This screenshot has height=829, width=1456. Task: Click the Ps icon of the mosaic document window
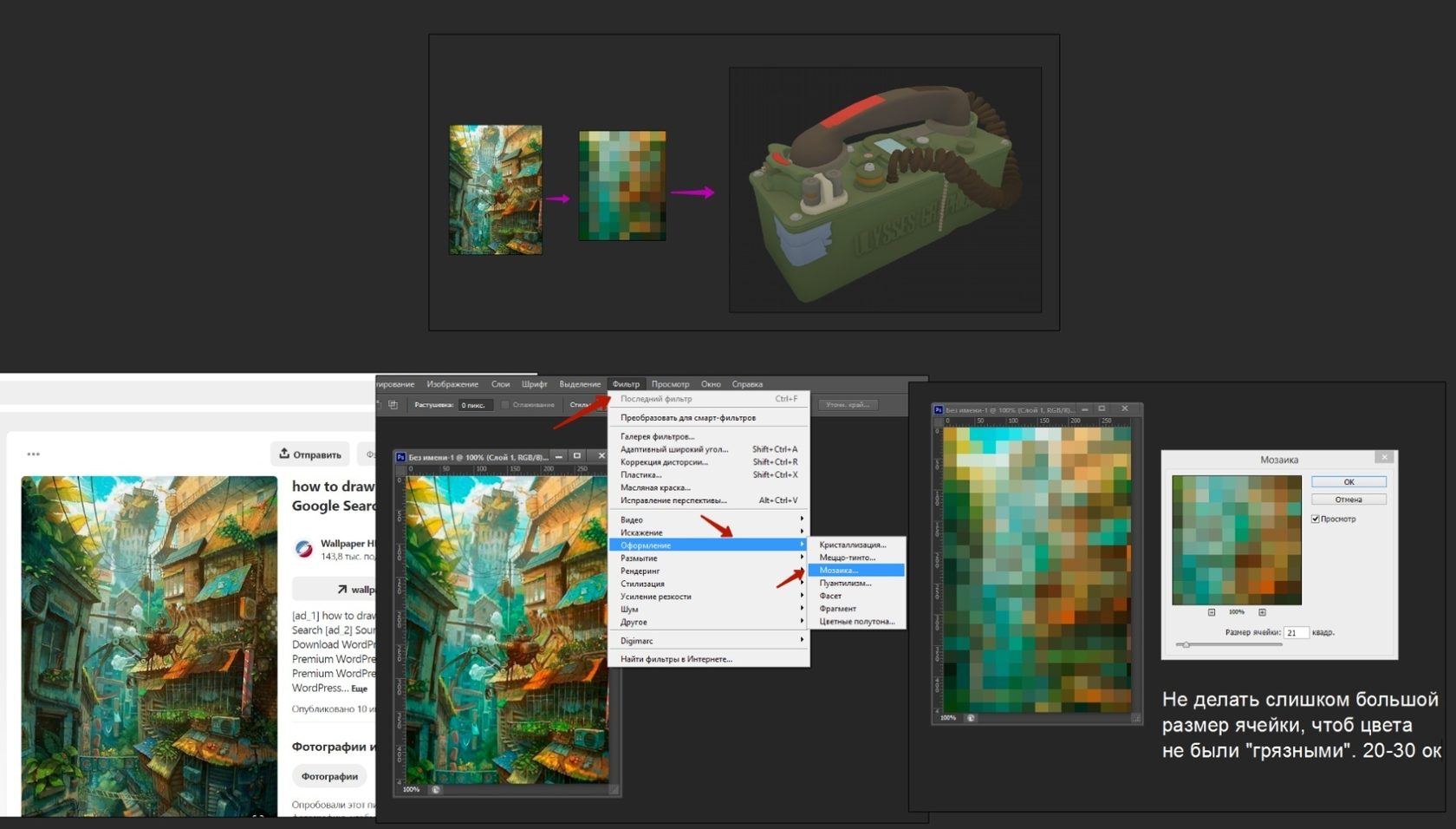pos(938,409)
